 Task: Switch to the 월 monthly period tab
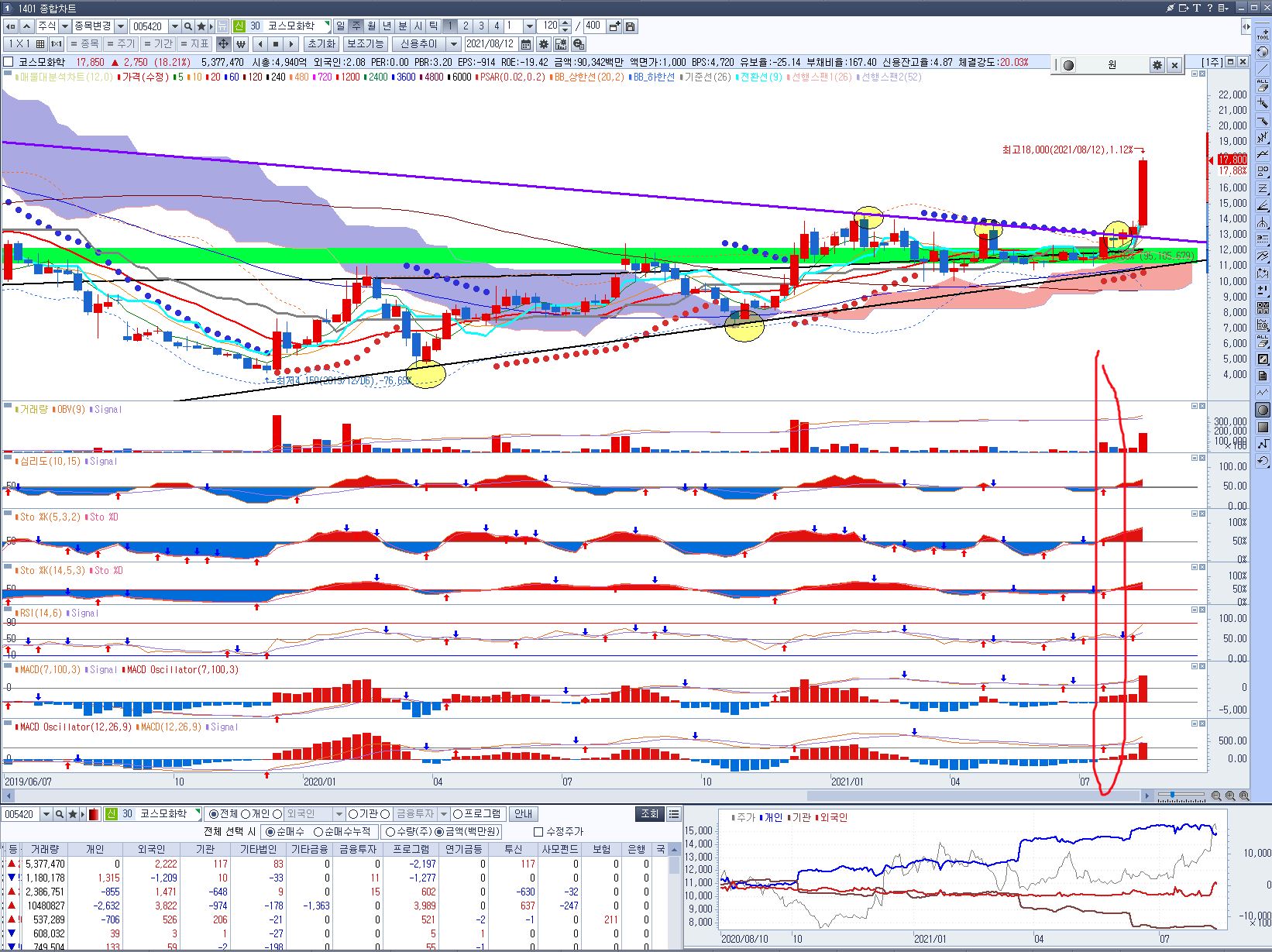(371, 26)
